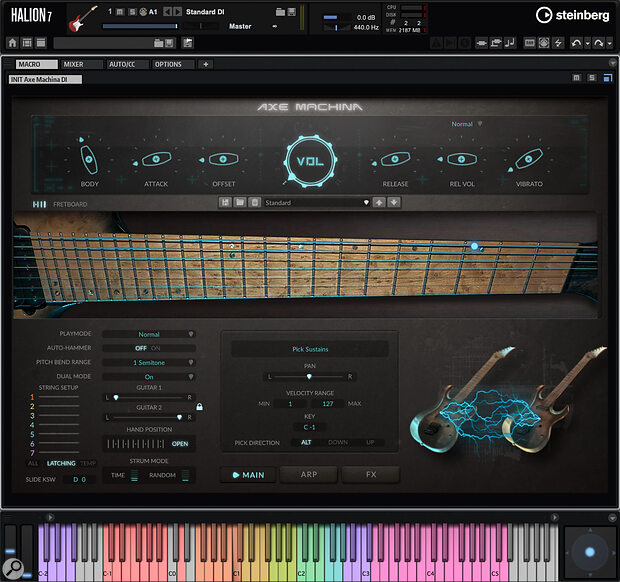Click the redo arrow icon
The height and width of the screenshot is (582, 620).
pos(599,43)
